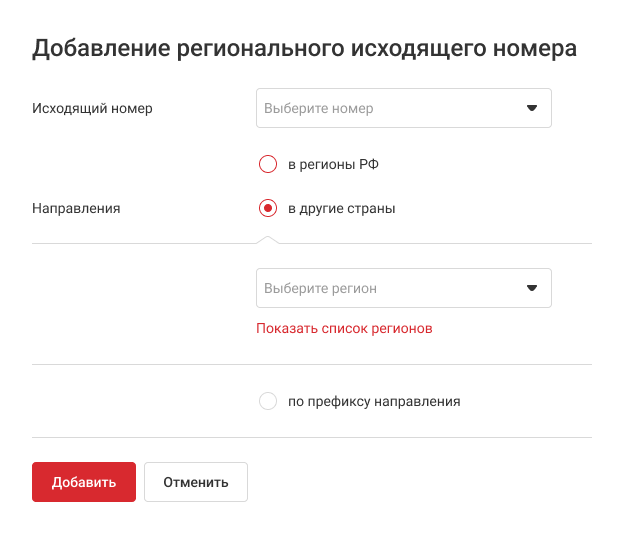This screenshot has height=538, width=624.
Task: Expand the 'Выберите регион' combo box
Action: pos(403,288)
